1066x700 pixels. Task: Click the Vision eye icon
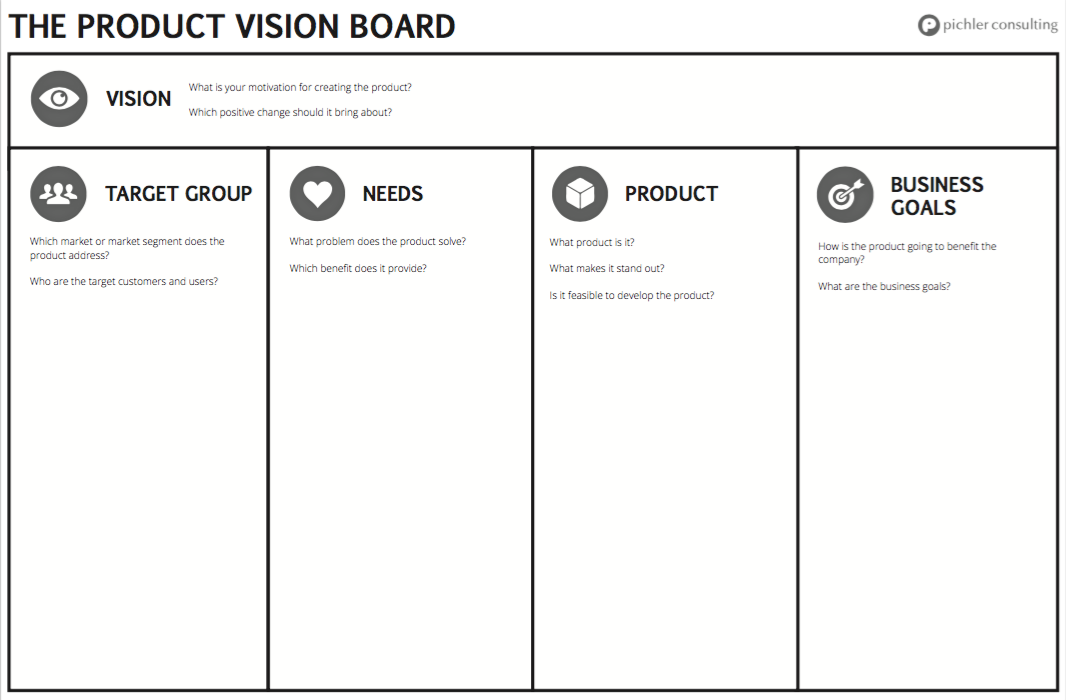click(x=59, y=99)
